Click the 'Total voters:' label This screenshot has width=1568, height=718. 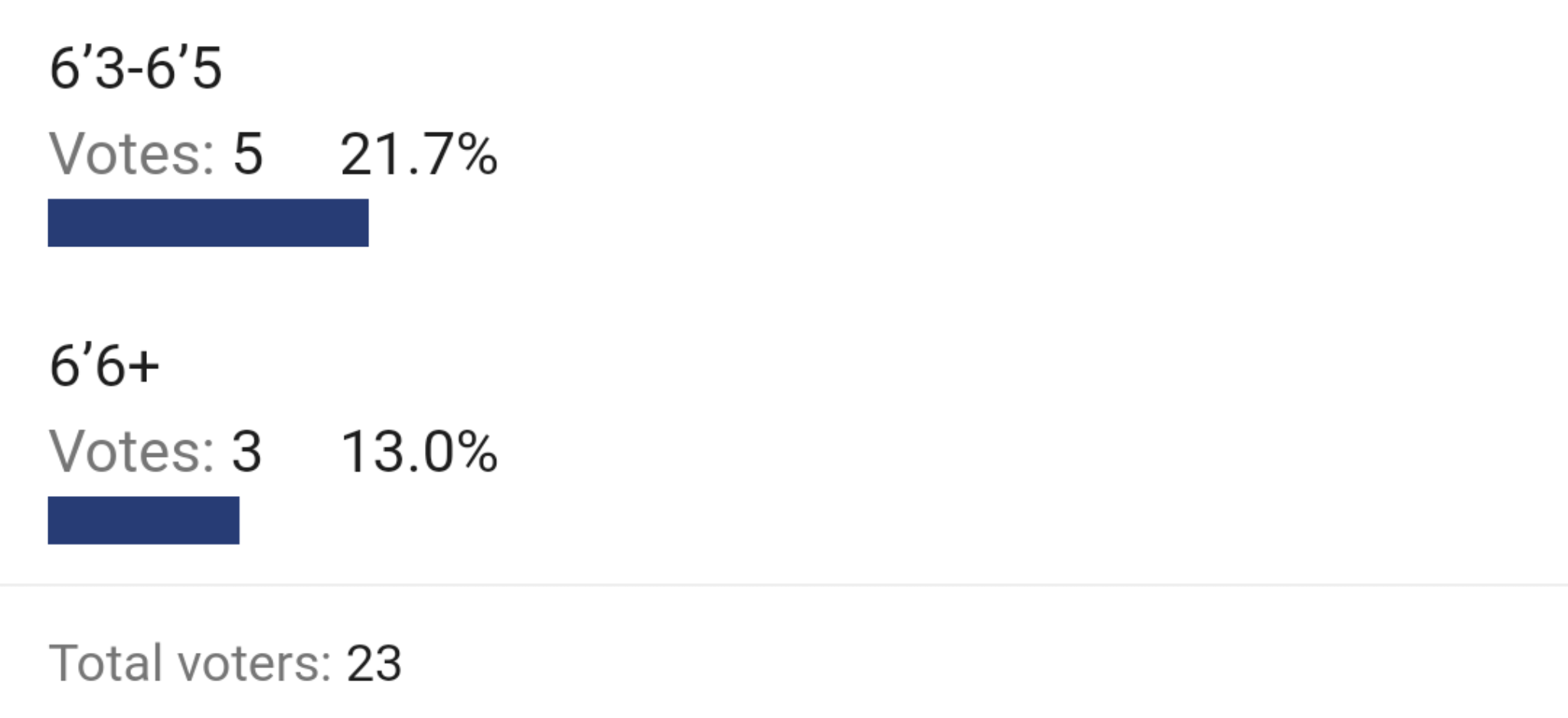[190, 663]
